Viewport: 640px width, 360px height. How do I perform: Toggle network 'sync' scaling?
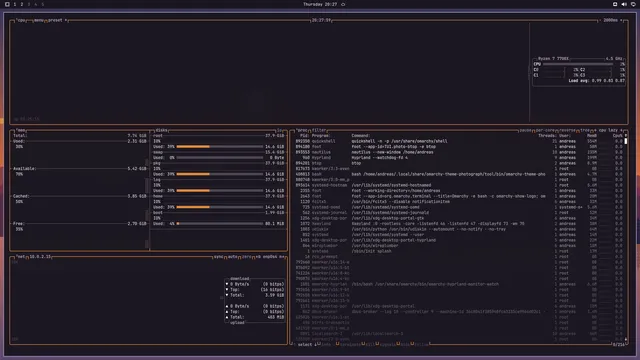219,257
